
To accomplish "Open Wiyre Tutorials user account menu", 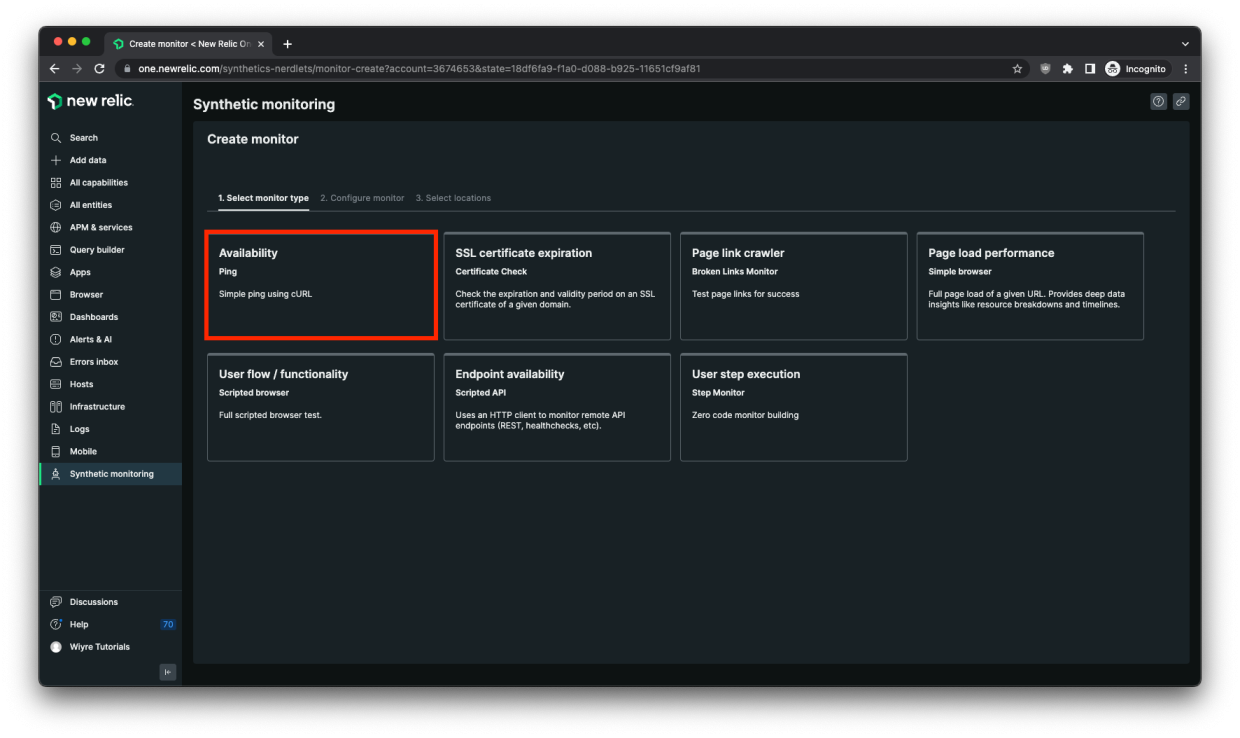I will click(x=99, y=647).
